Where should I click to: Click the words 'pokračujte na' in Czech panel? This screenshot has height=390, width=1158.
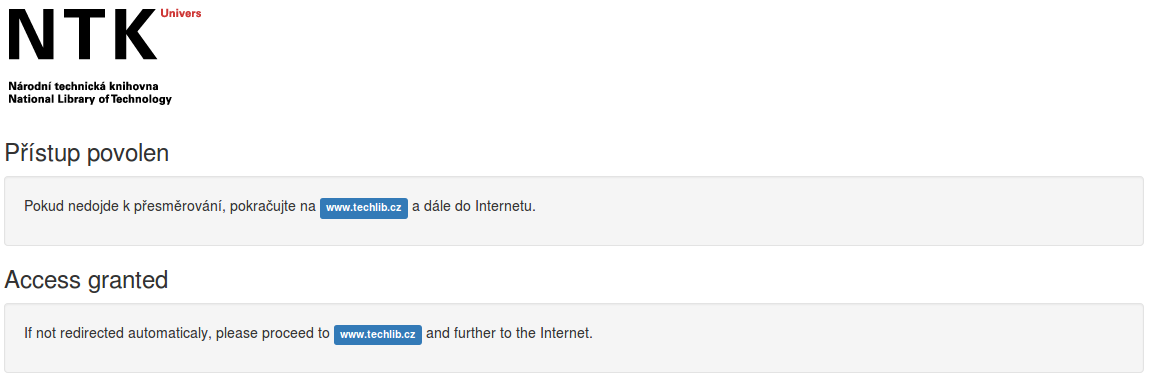[273, 207]
